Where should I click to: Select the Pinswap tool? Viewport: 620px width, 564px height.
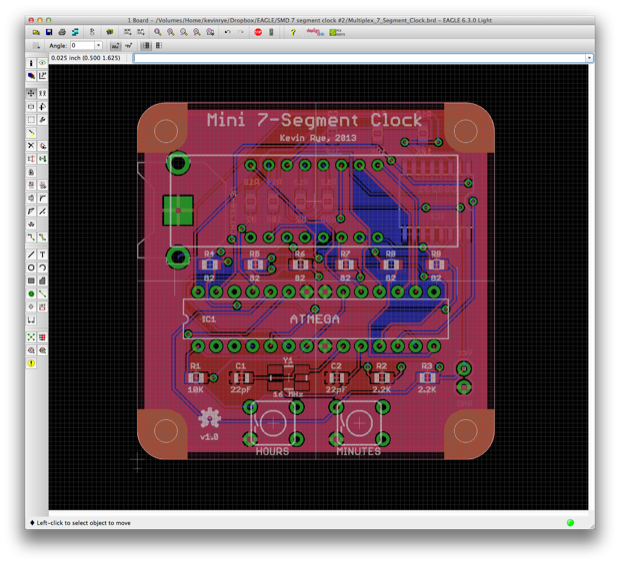pos(31,159)
